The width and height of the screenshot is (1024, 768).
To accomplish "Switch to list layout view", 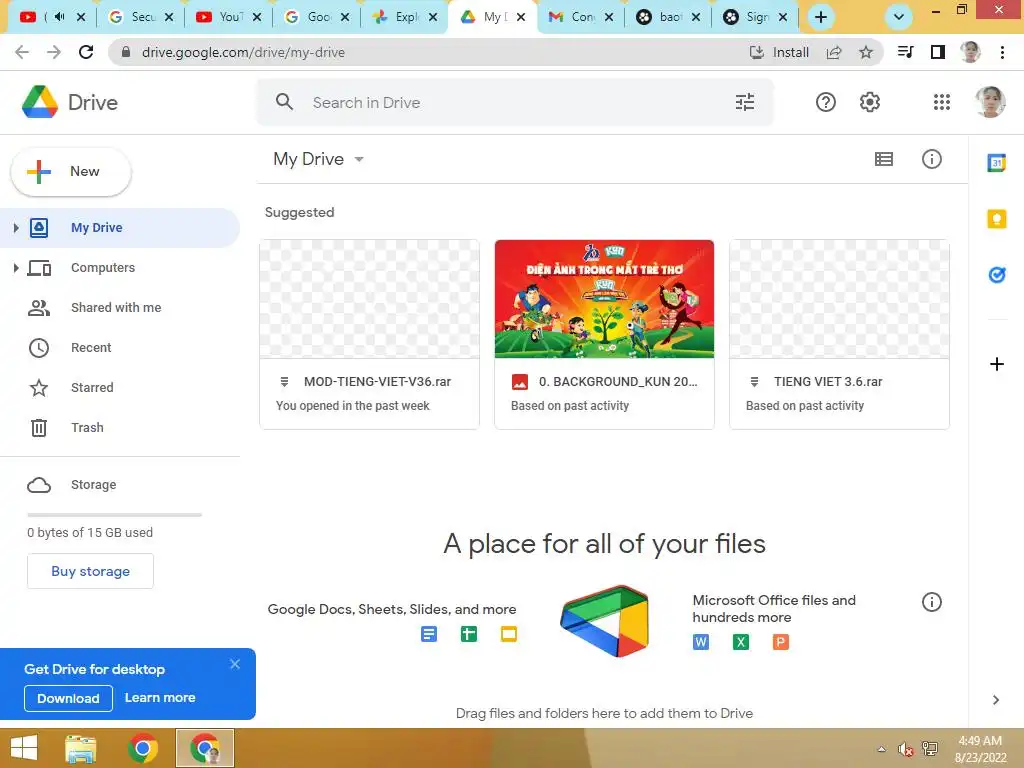I will click(884, 159).
